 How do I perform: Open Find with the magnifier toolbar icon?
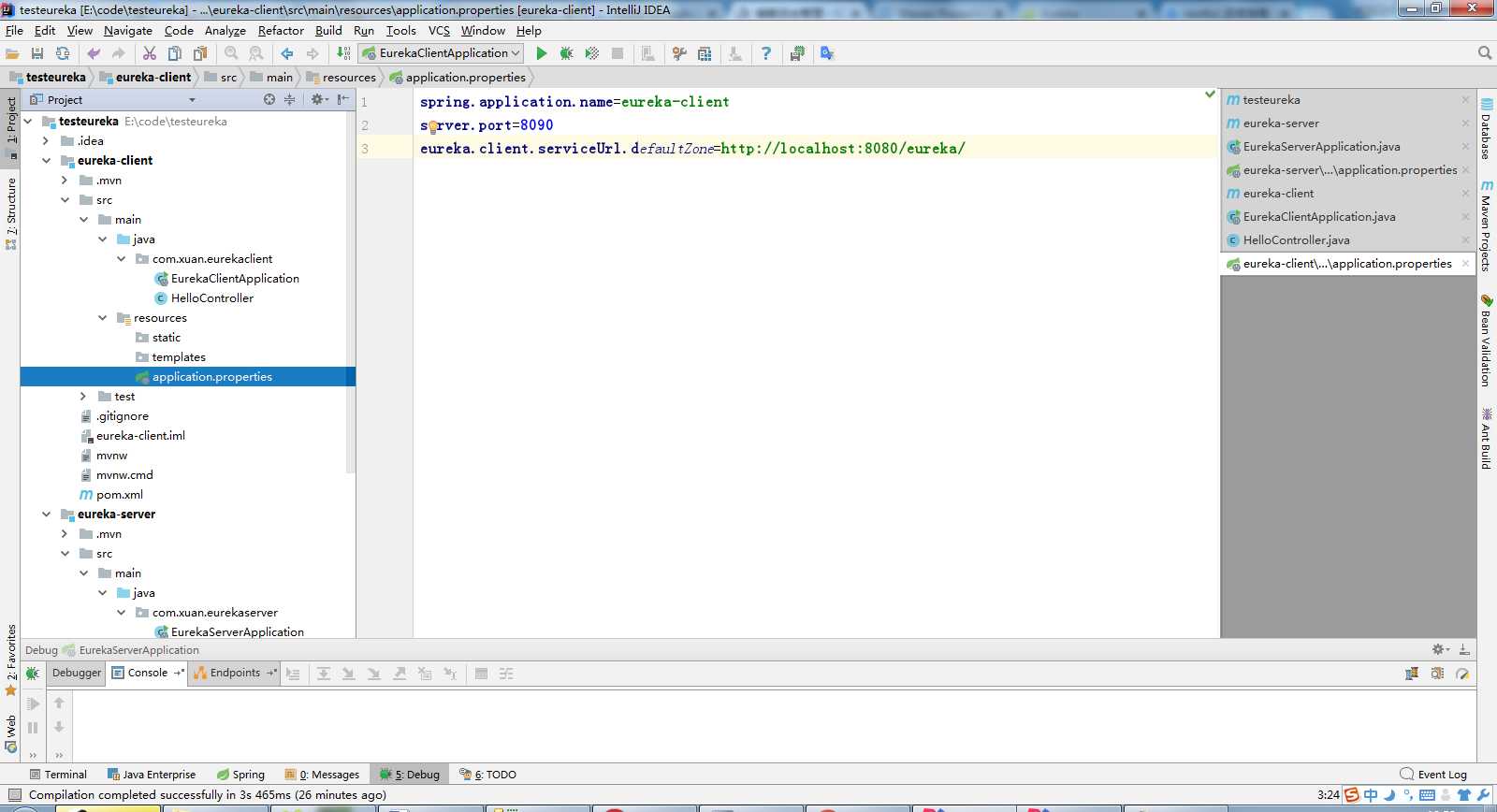(231, 53)
